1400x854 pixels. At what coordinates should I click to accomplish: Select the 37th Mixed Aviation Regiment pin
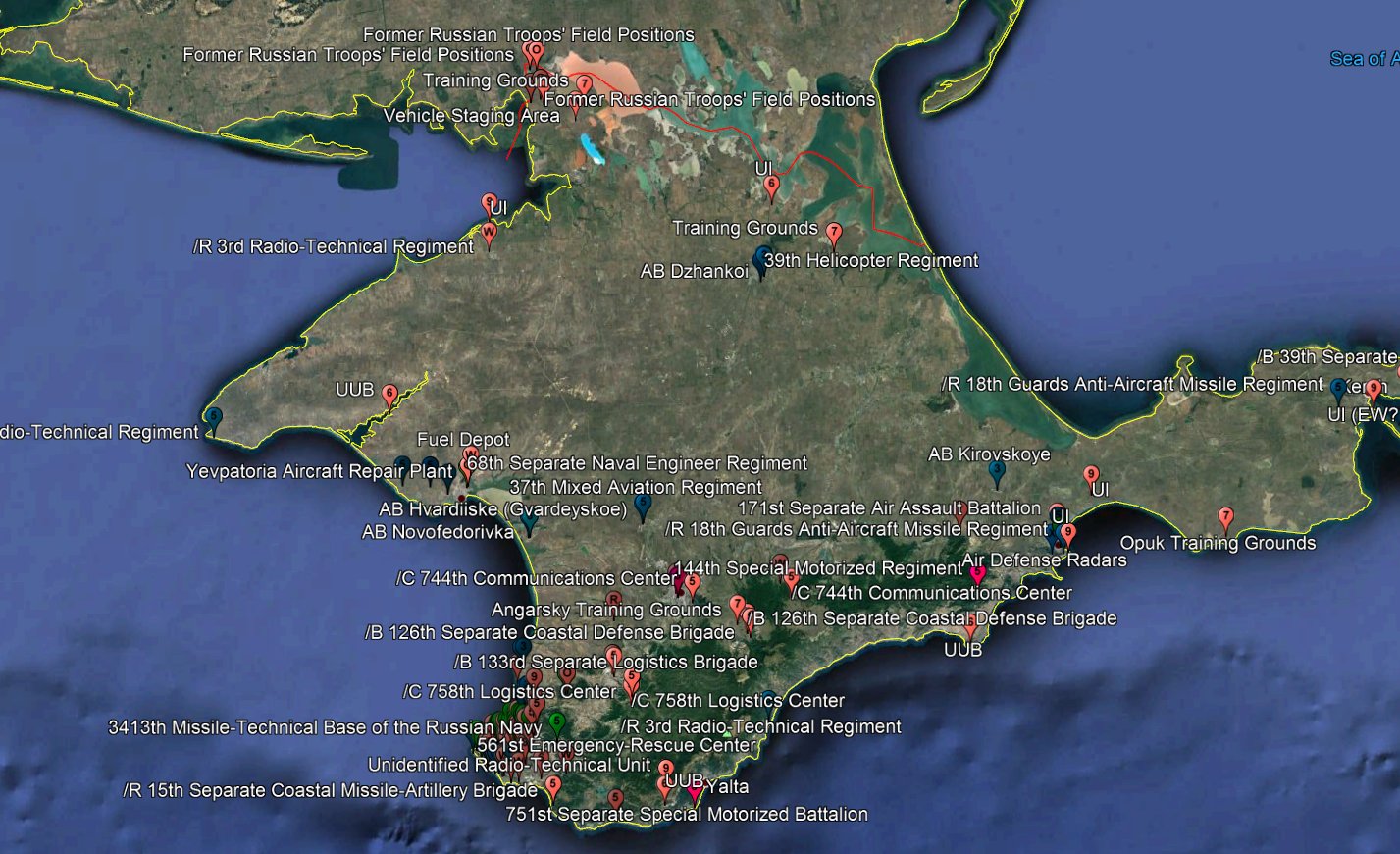click(x=643, y=506)
